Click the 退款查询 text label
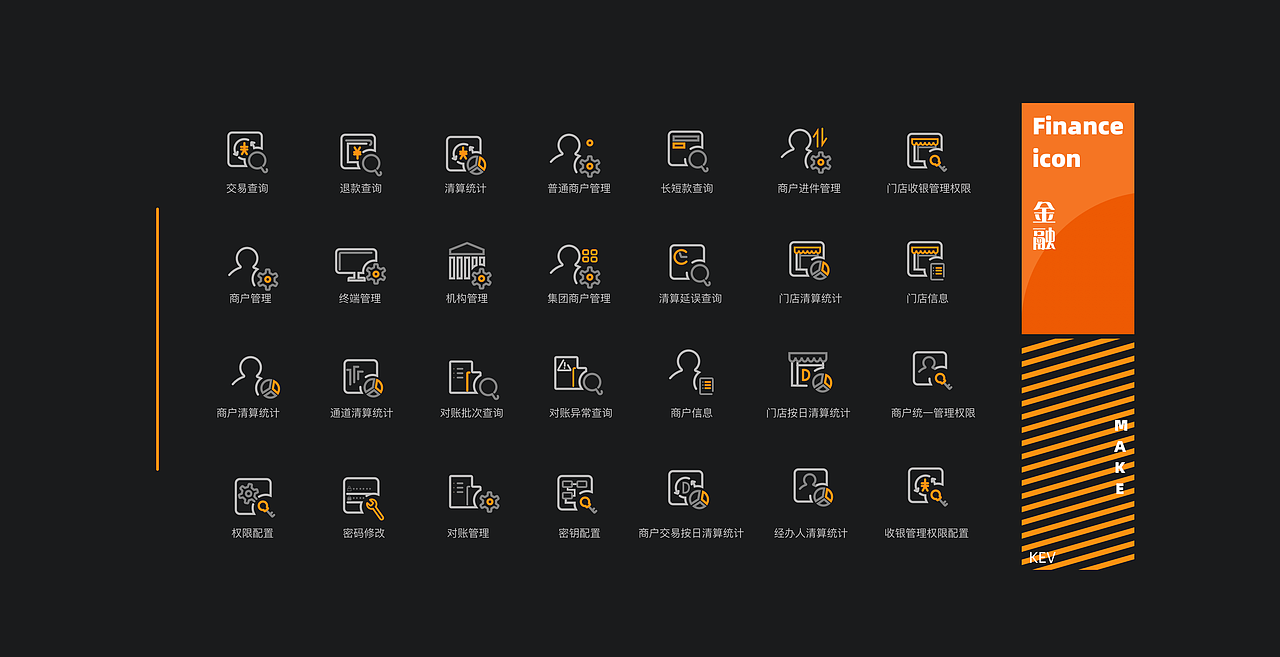The height and width of the screenshot is (657, 1280). [x=360, y=188]
